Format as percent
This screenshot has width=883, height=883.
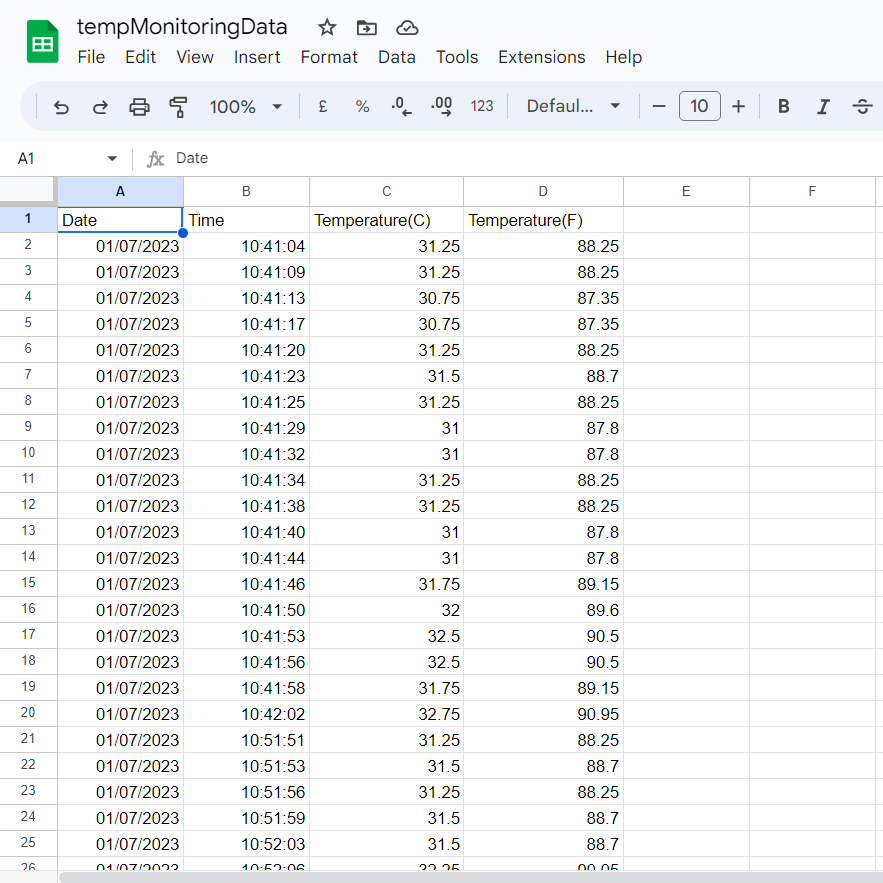click(x=362, y=106)
